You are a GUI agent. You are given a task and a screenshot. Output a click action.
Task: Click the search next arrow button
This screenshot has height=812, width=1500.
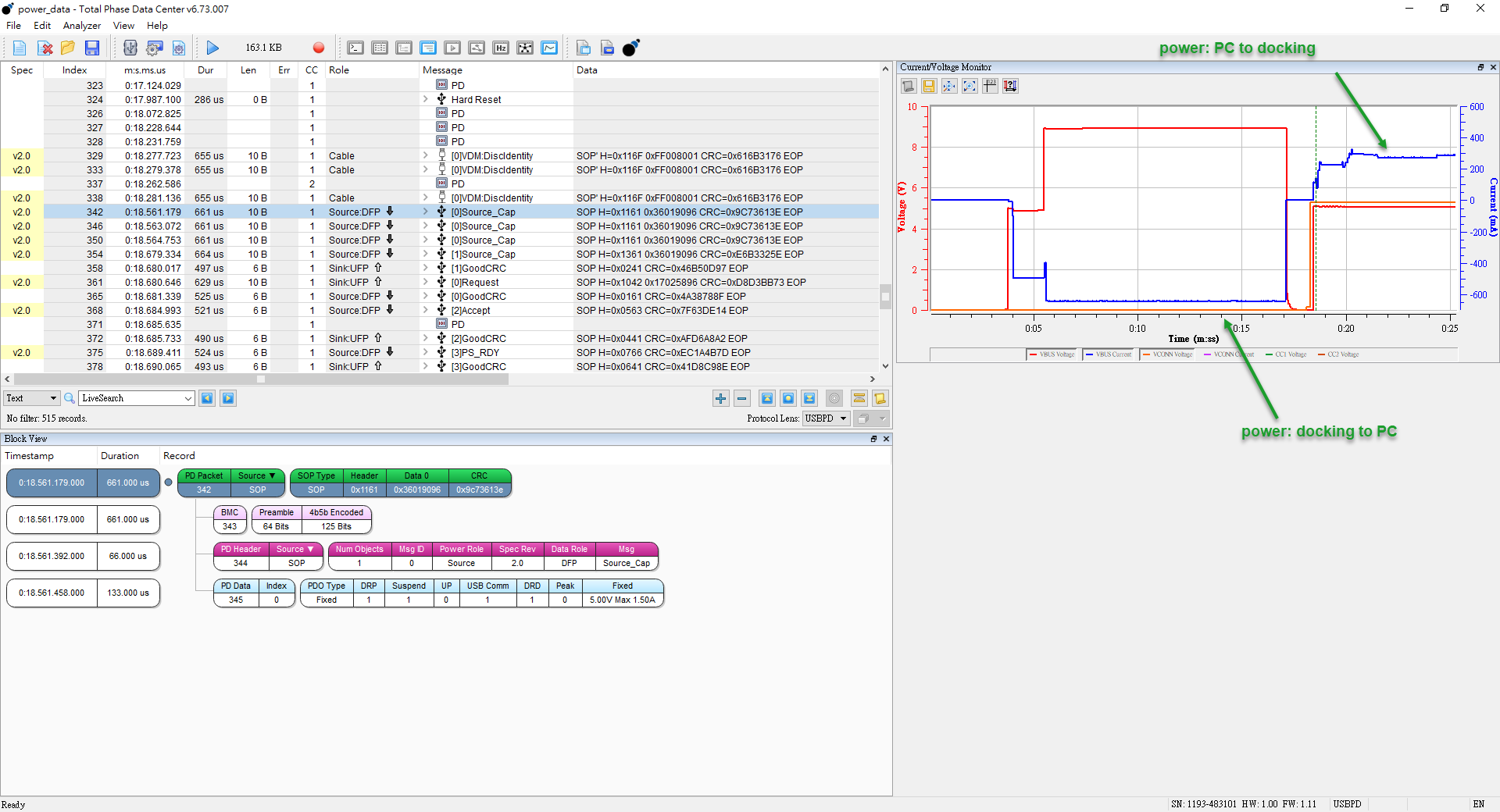[228, 399]
